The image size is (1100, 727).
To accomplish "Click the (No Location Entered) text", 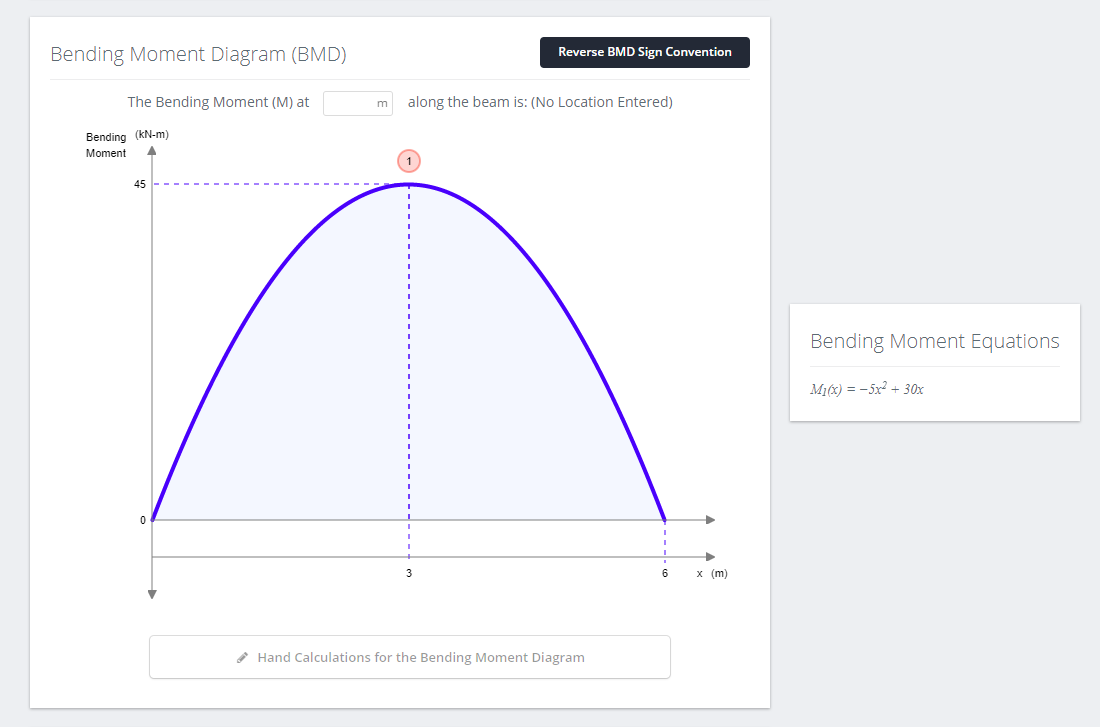I will [x=602, y=102].
